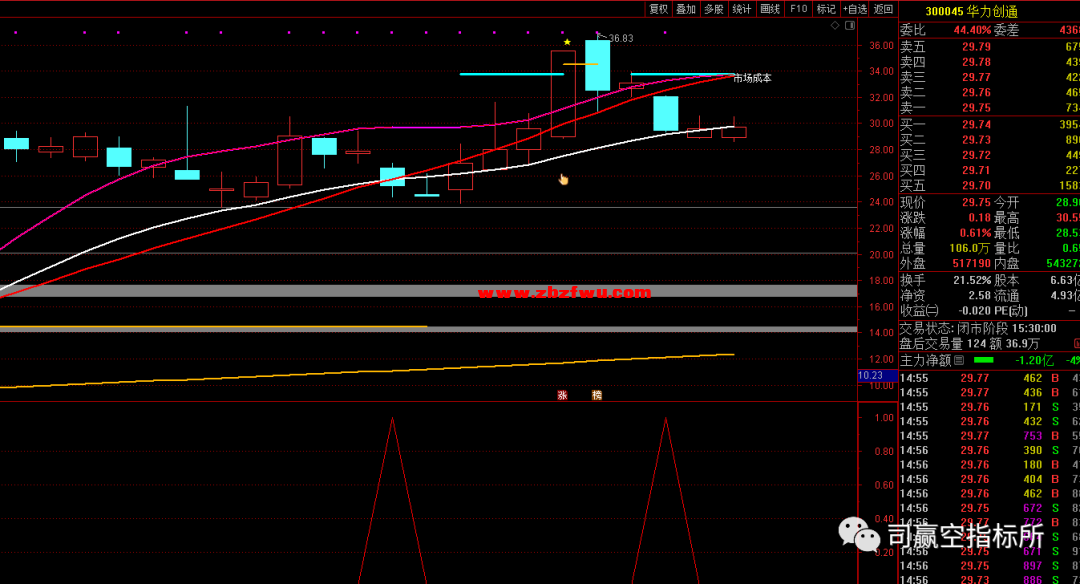
Task: Open the 主力净额 detail list icon
Action: (959, 359)
